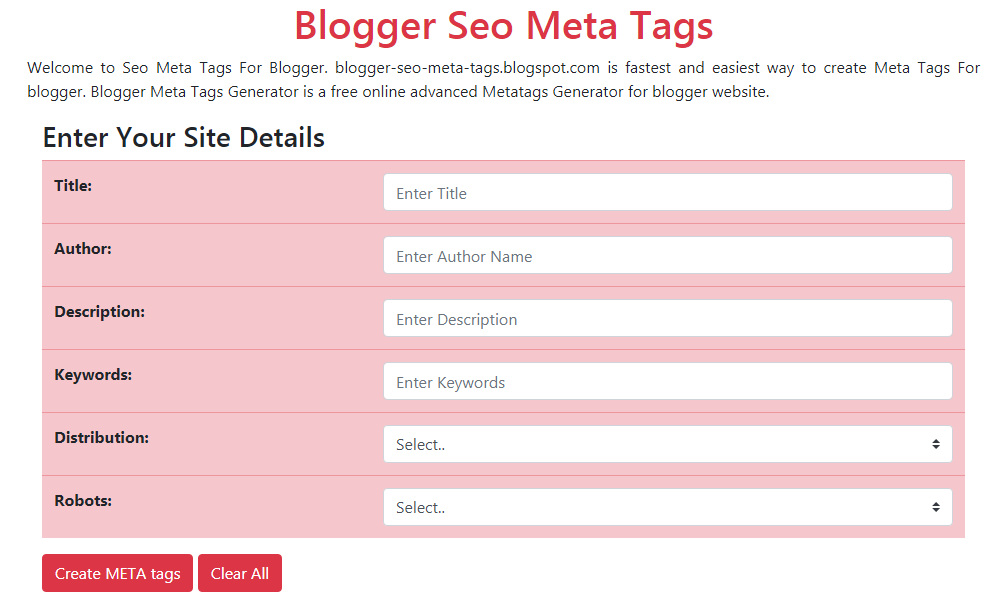This screenshot has height=609, width=1005.
Task: Click the up-down arrow icon on Robots select
Action: (x=938, y=506)
